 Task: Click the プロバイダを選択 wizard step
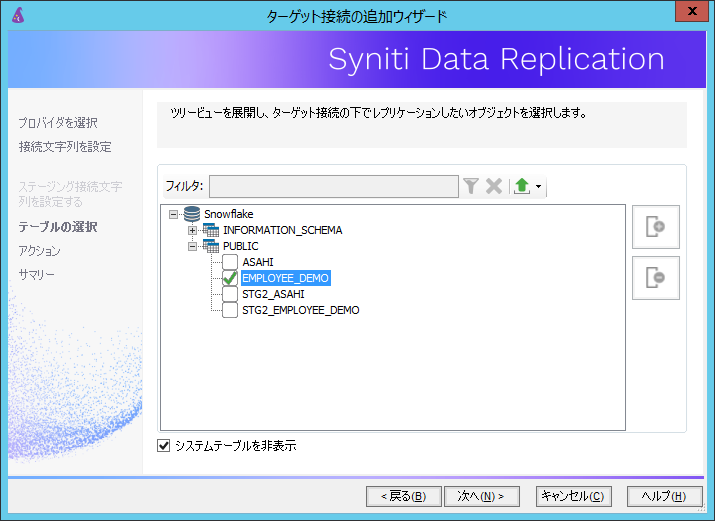point(58,123)
